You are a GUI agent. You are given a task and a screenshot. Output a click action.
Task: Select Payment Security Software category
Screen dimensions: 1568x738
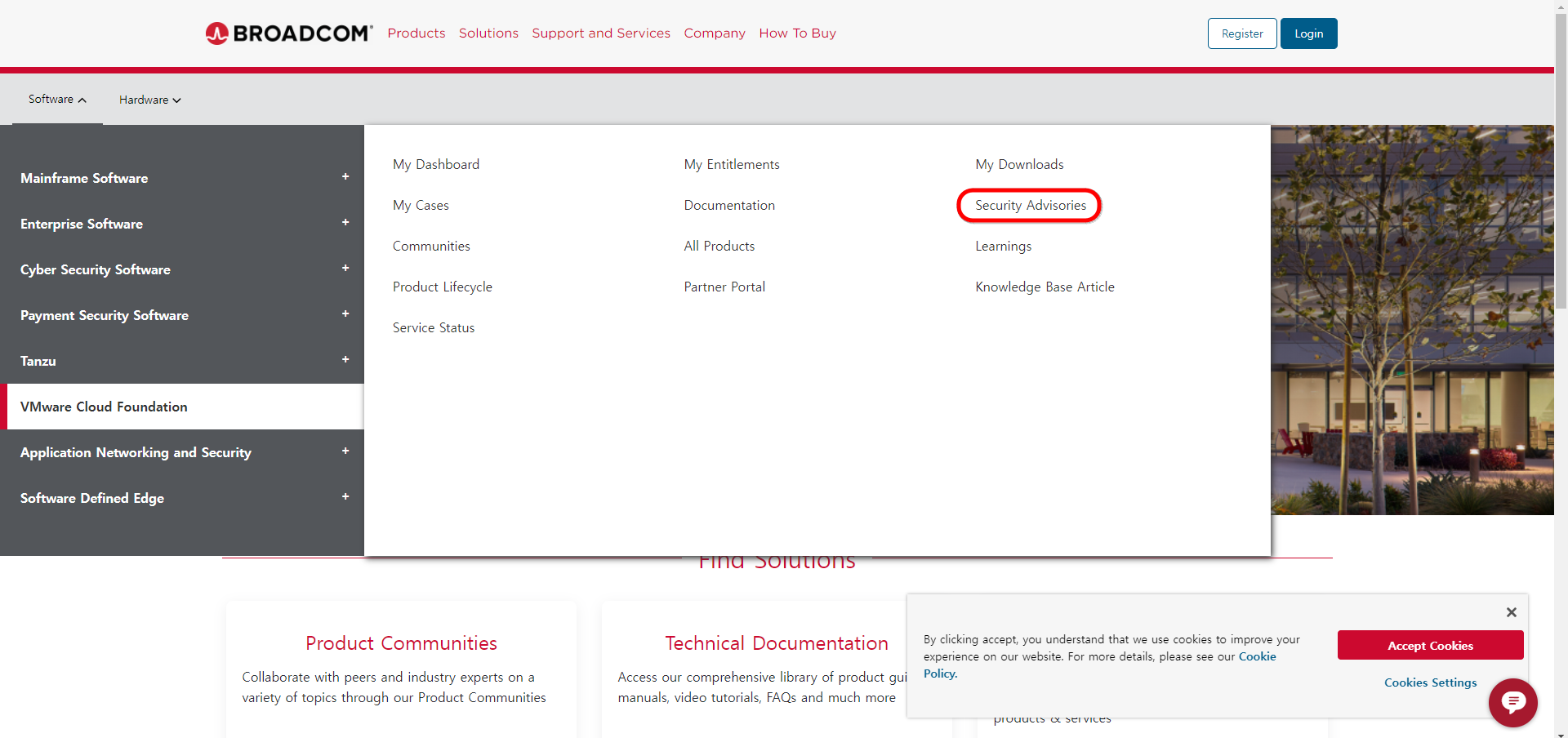click(105, 315)
